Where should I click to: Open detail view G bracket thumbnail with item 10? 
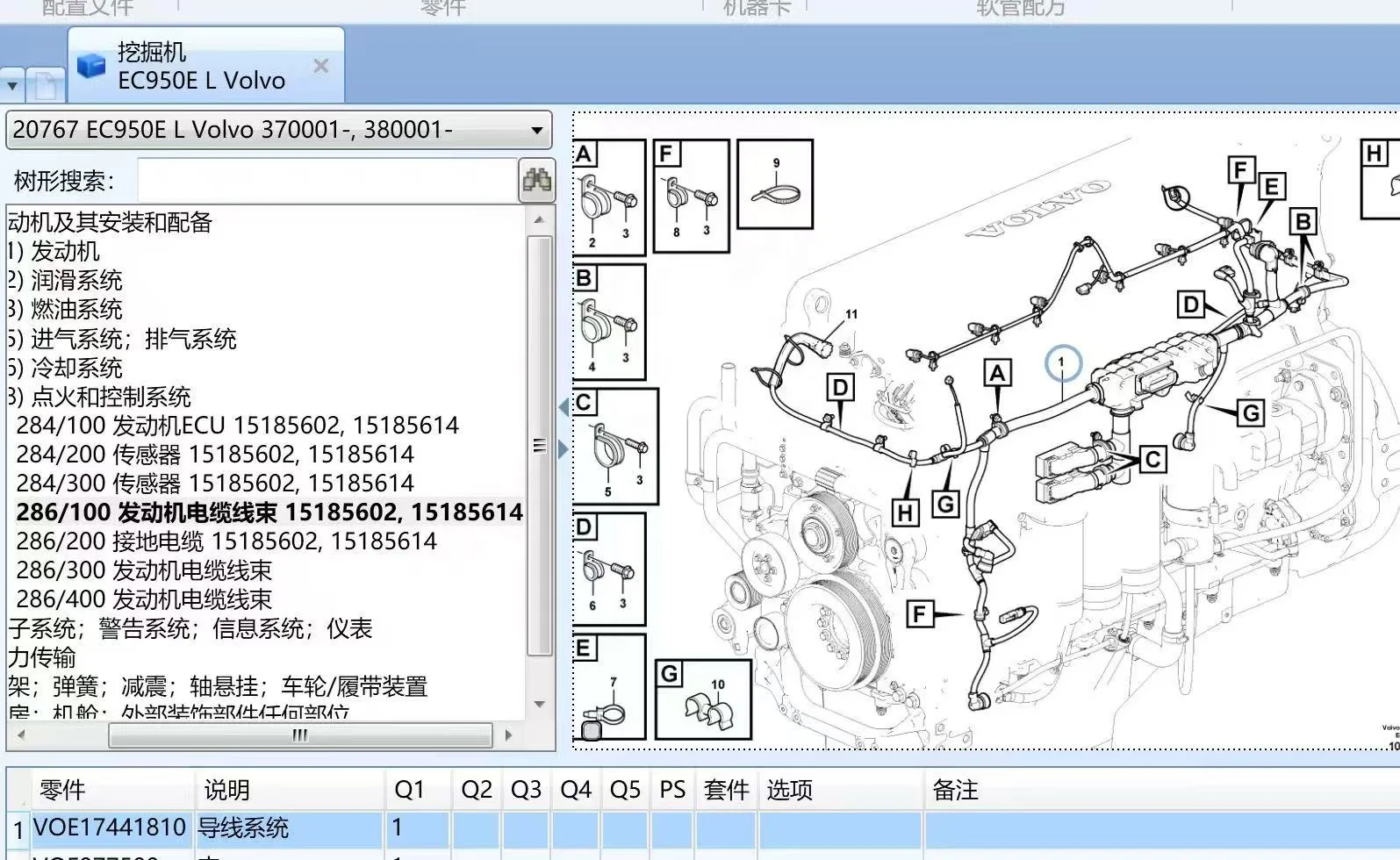(704, 699)
